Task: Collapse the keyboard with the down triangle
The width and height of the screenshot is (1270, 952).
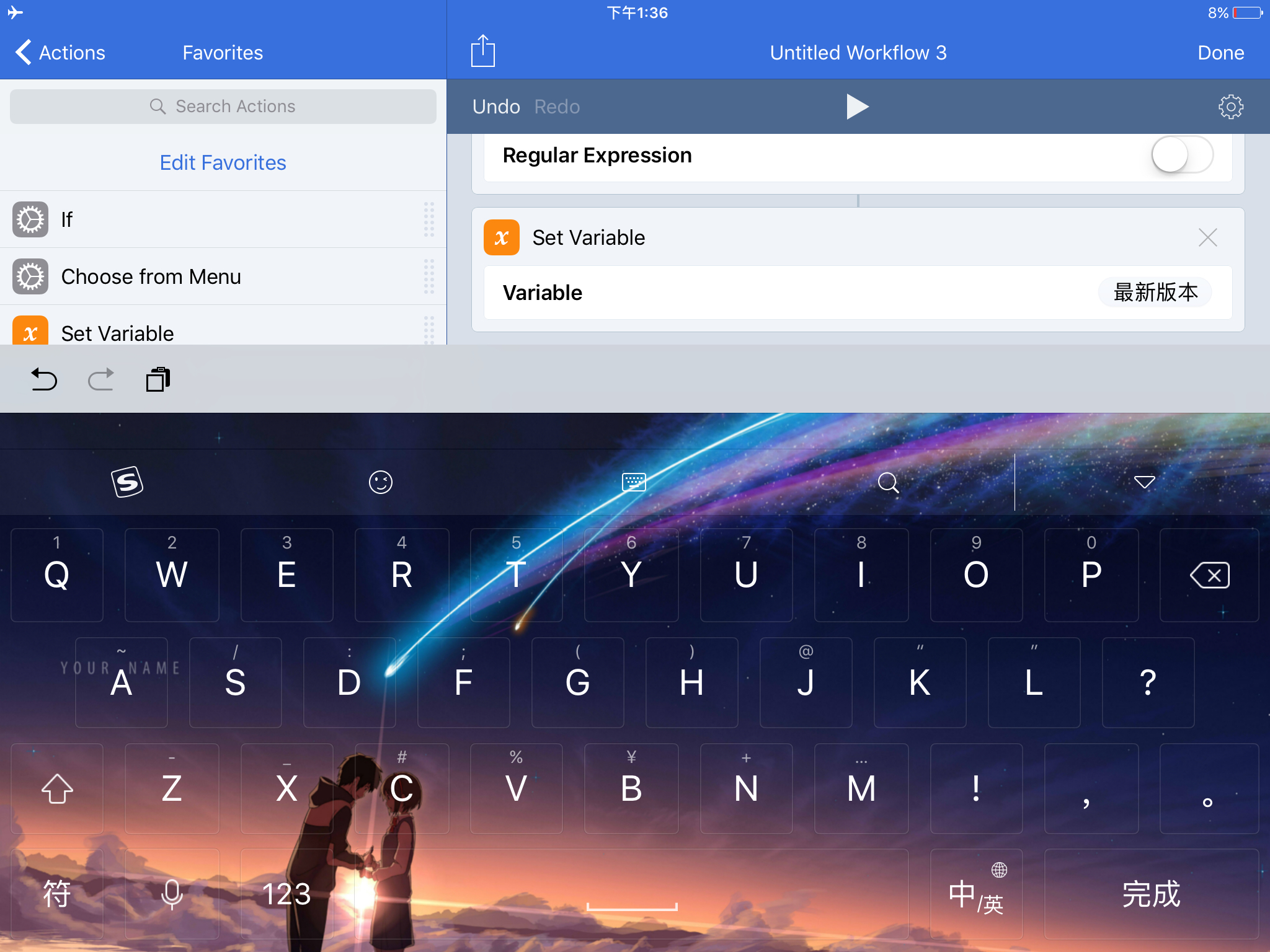Action: (x=1144, y=482)
